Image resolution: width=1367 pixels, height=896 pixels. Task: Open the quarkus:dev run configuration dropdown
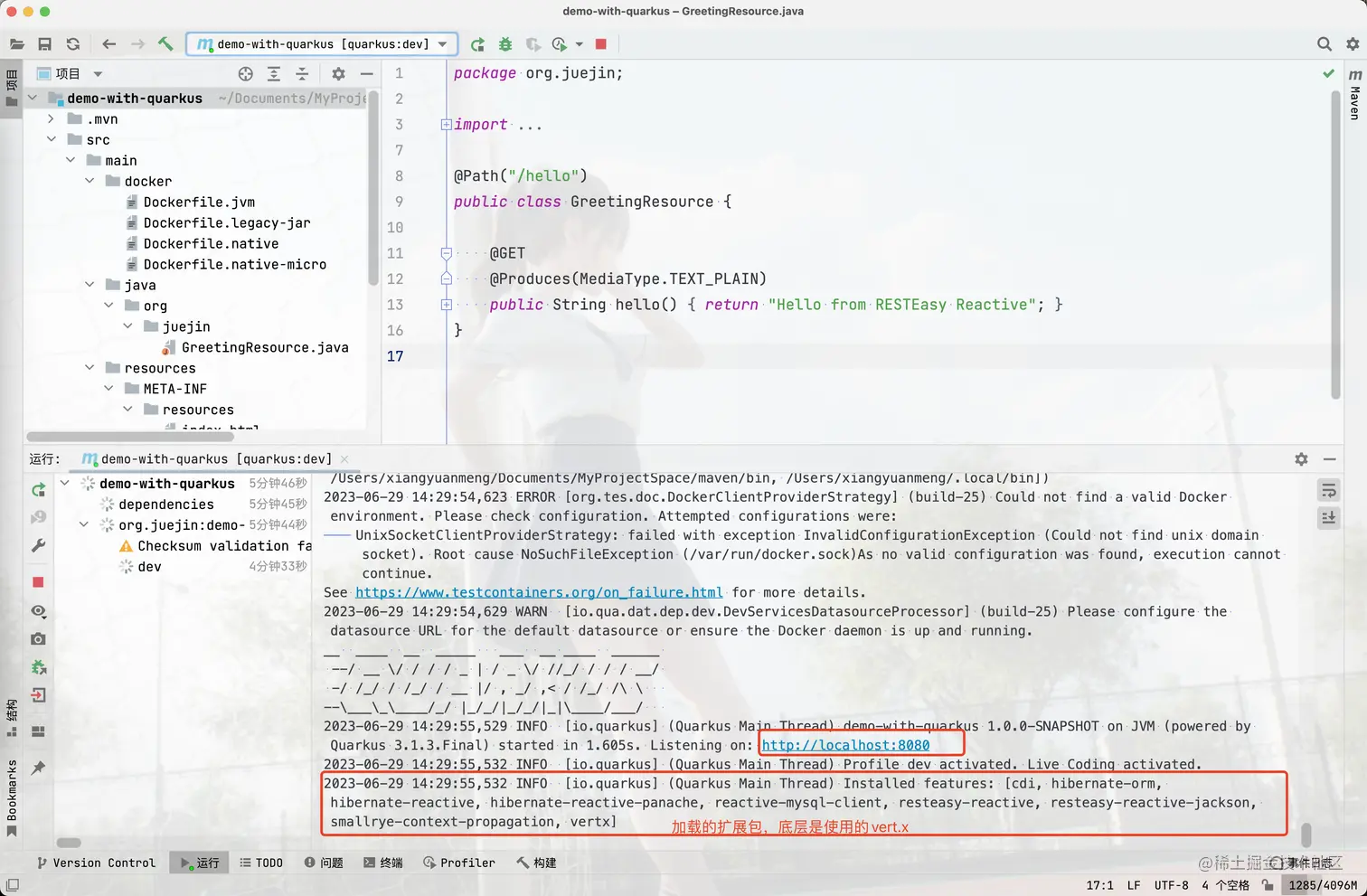322,43
